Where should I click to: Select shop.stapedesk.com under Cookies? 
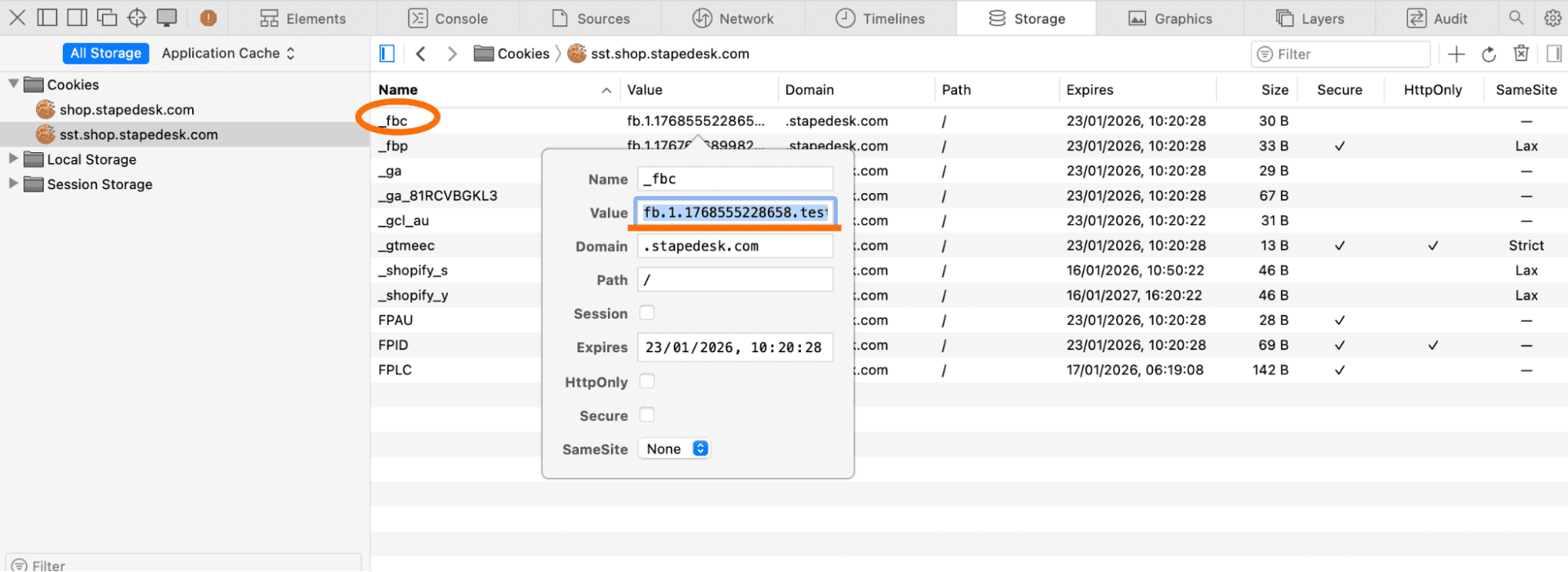click(x=126, y=110)
